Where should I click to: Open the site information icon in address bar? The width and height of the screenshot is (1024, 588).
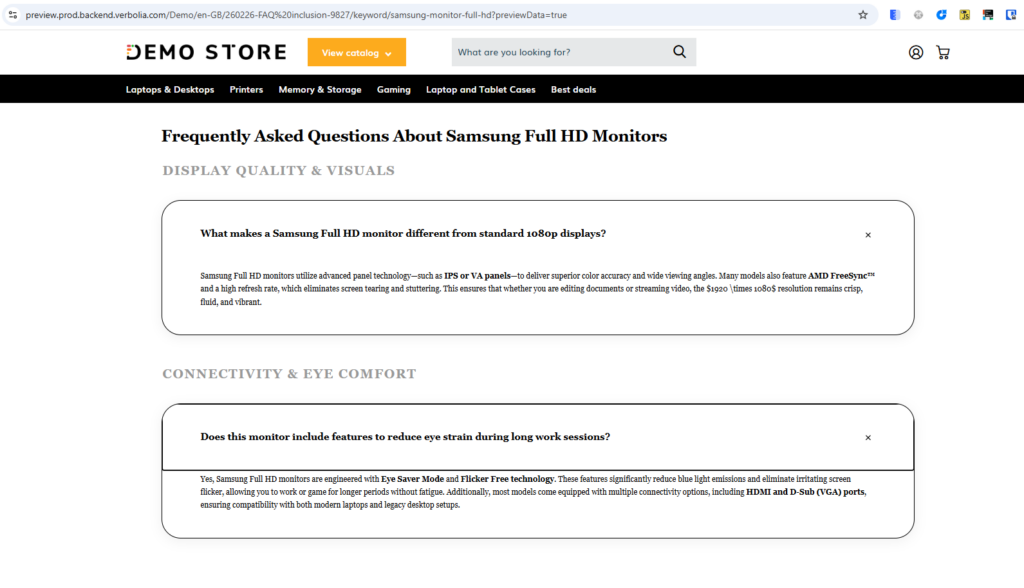pos(12,15)
